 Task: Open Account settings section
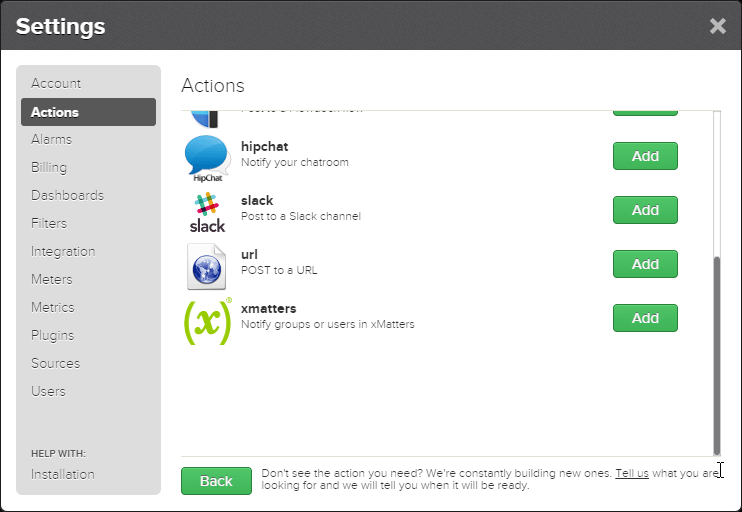(x=56, y=83)
